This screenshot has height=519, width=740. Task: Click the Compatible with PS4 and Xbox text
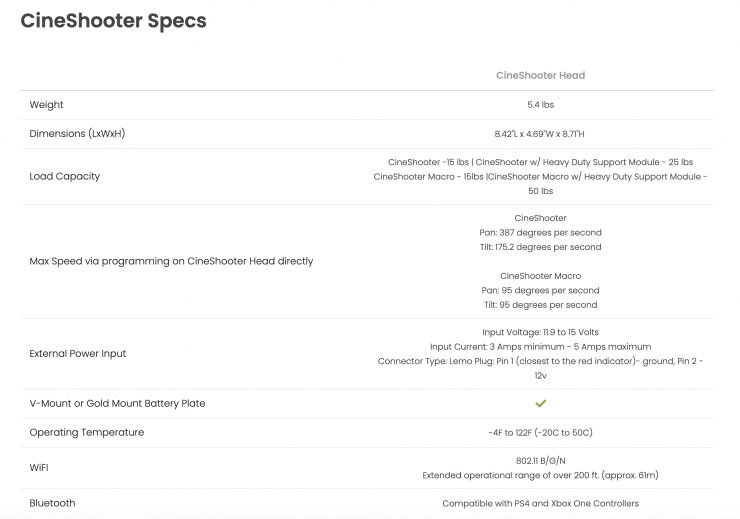pyautogui.click(x=540, y=503)
